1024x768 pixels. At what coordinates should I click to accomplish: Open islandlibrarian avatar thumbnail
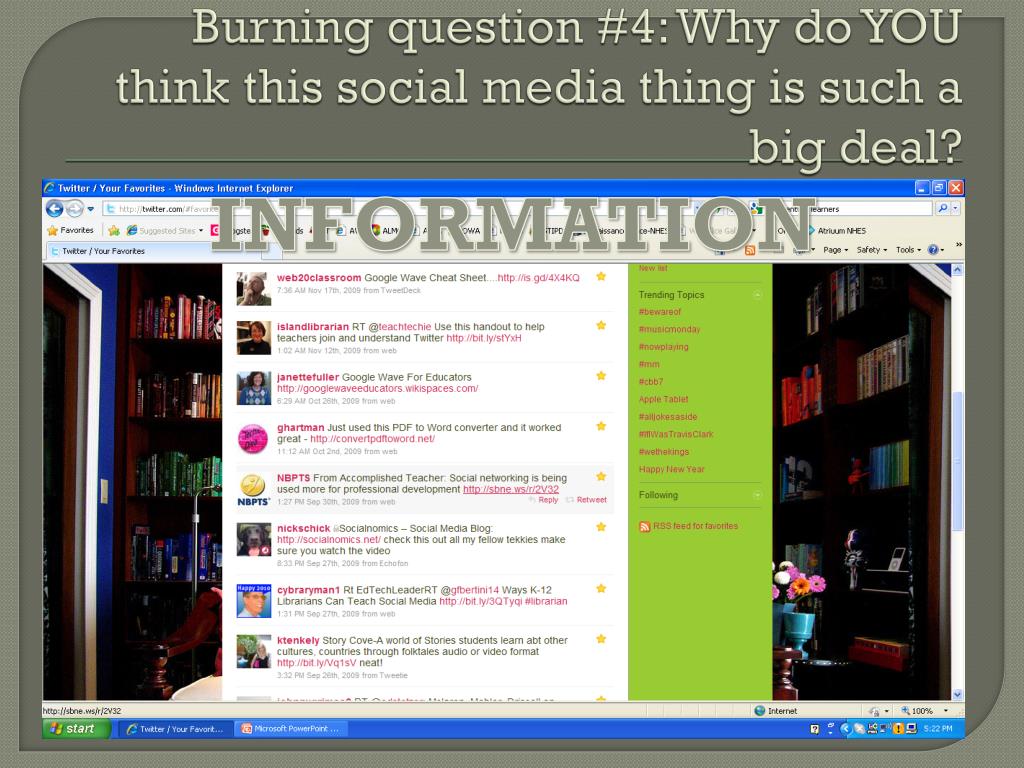click(x=253, y=338)
